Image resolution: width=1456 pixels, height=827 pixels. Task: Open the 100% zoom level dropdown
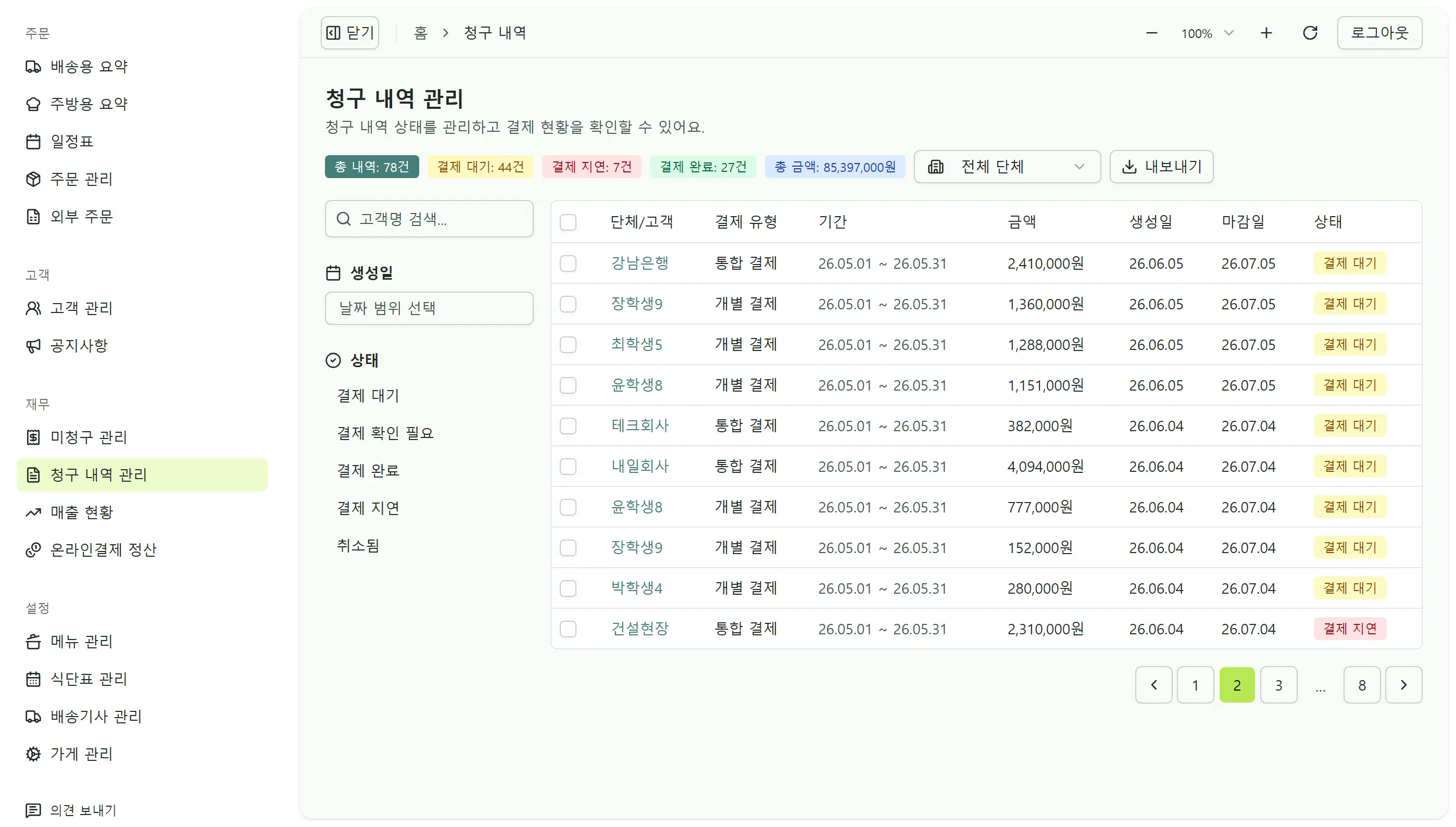pos(1207,33)
